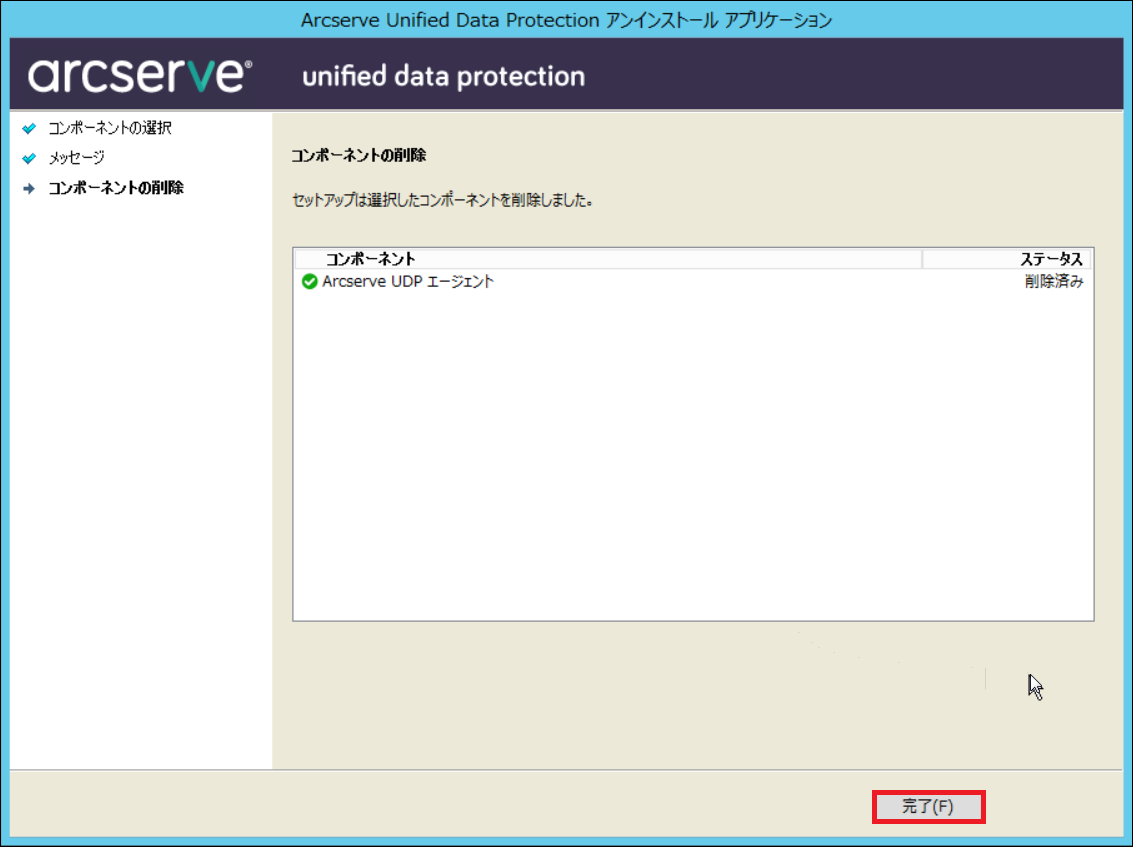Click the checkmark icon next to メッセージ

(x=29, y=158)
